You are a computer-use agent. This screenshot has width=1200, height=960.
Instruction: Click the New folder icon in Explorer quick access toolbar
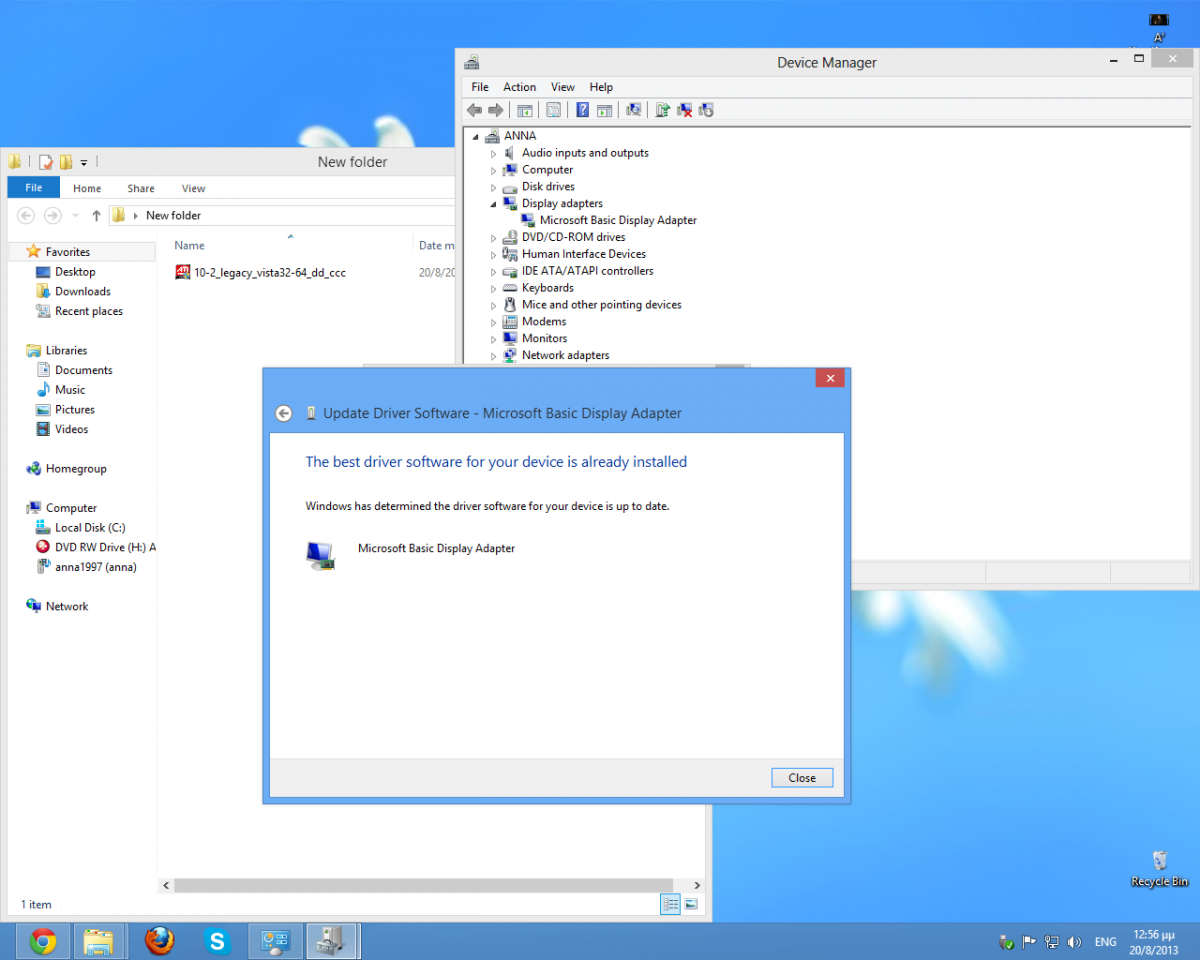(65, 162)
